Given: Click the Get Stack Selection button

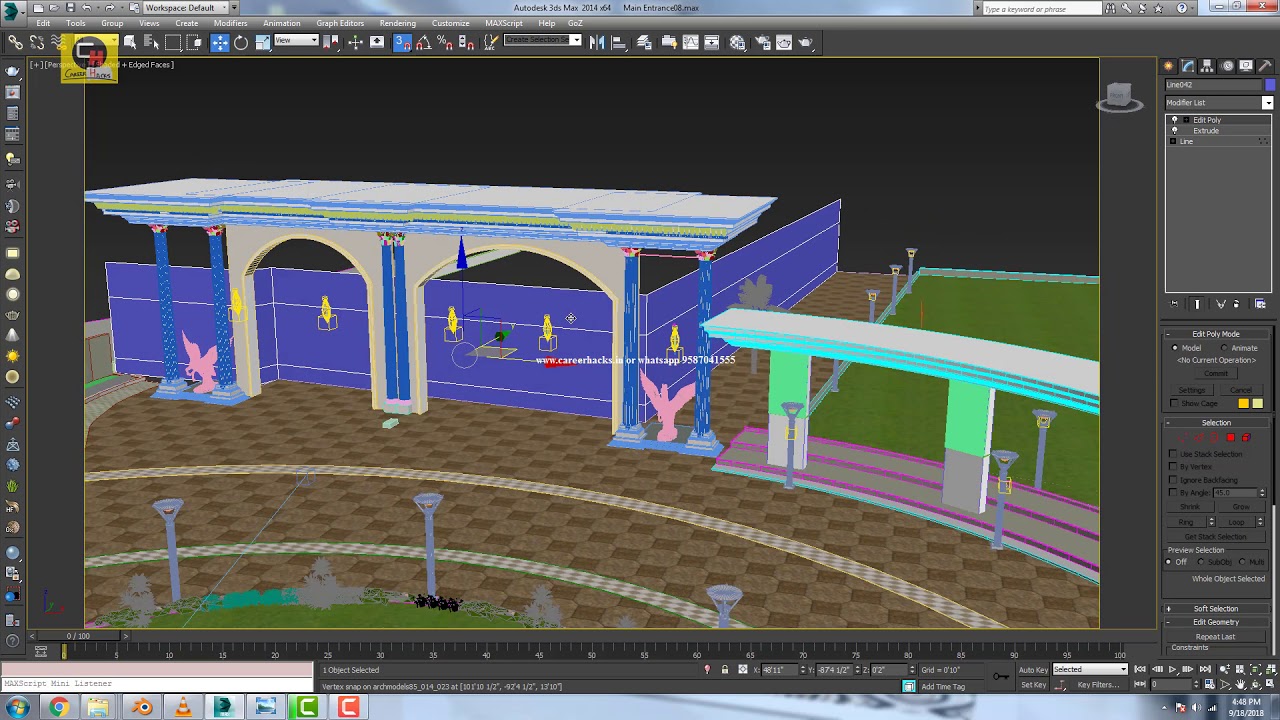Looking at the screenshot, I should coord(1215,537).
